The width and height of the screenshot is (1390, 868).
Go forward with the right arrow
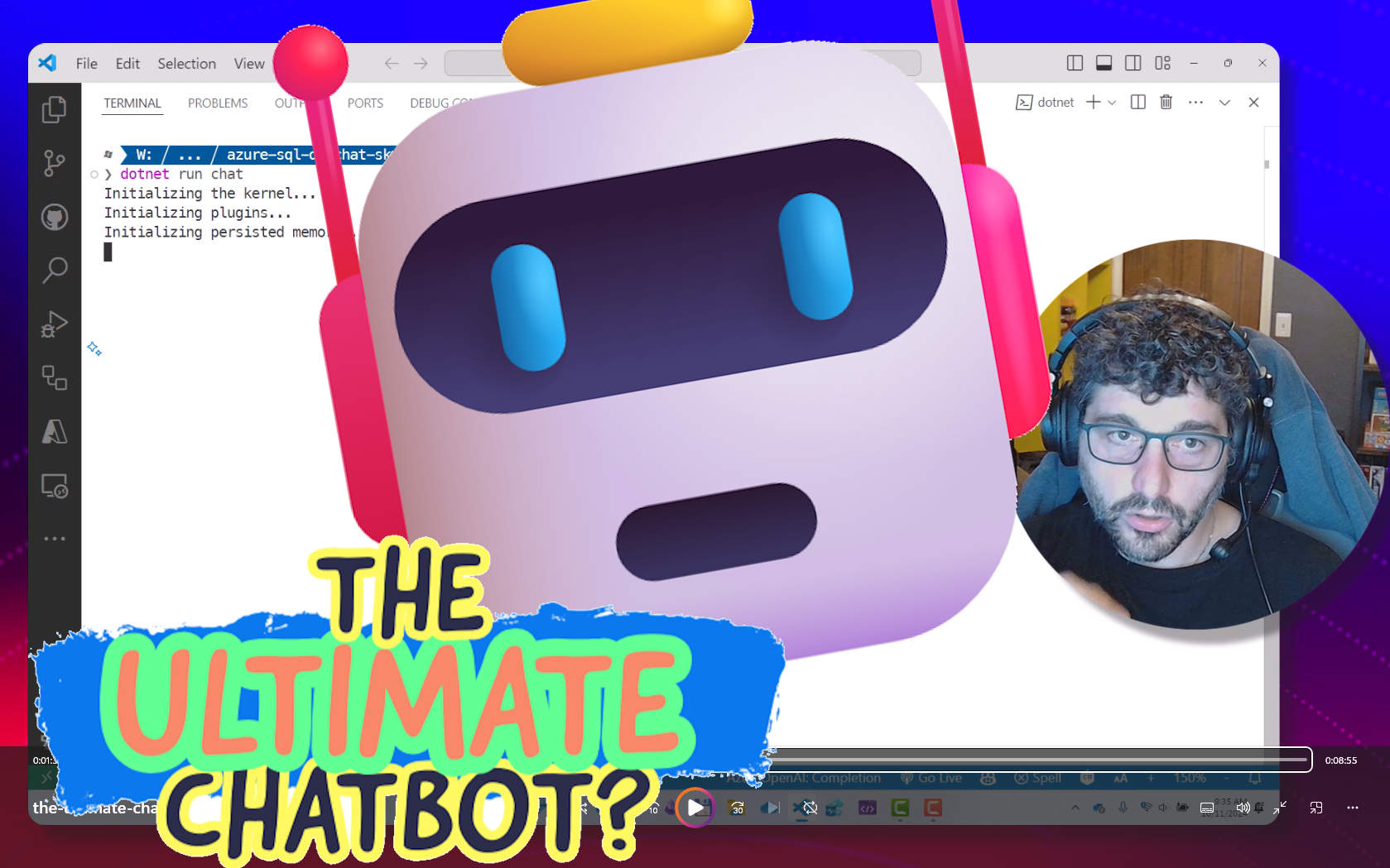tap(421, 63)
